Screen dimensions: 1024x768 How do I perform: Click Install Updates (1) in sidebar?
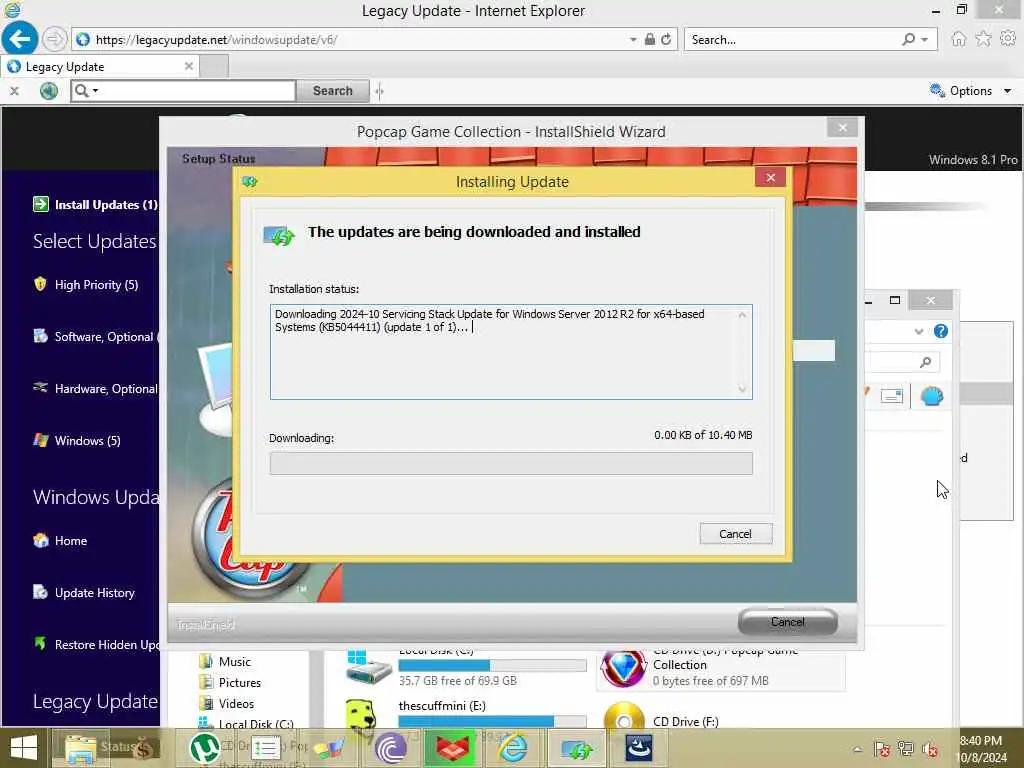(x=106, y=204)
